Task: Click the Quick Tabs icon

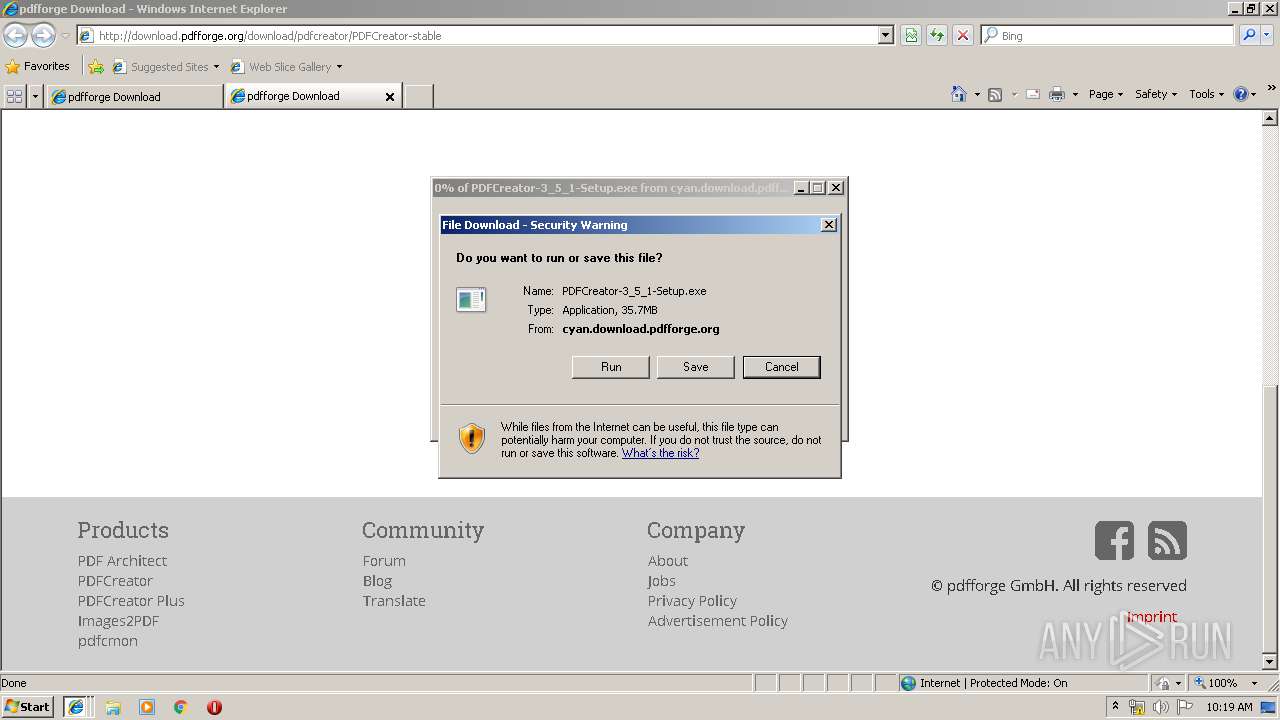Action: [x=14, y=96]
